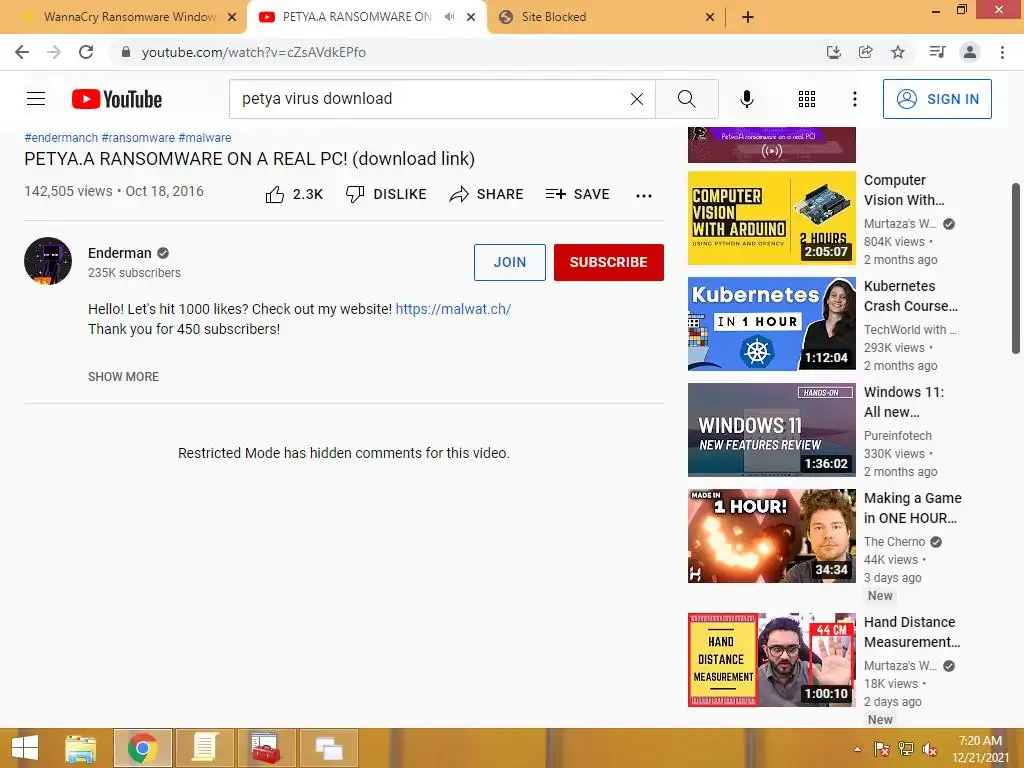Click the #malware hashtag
Viewport: 1024px width, 768px height.
point(204,138)
